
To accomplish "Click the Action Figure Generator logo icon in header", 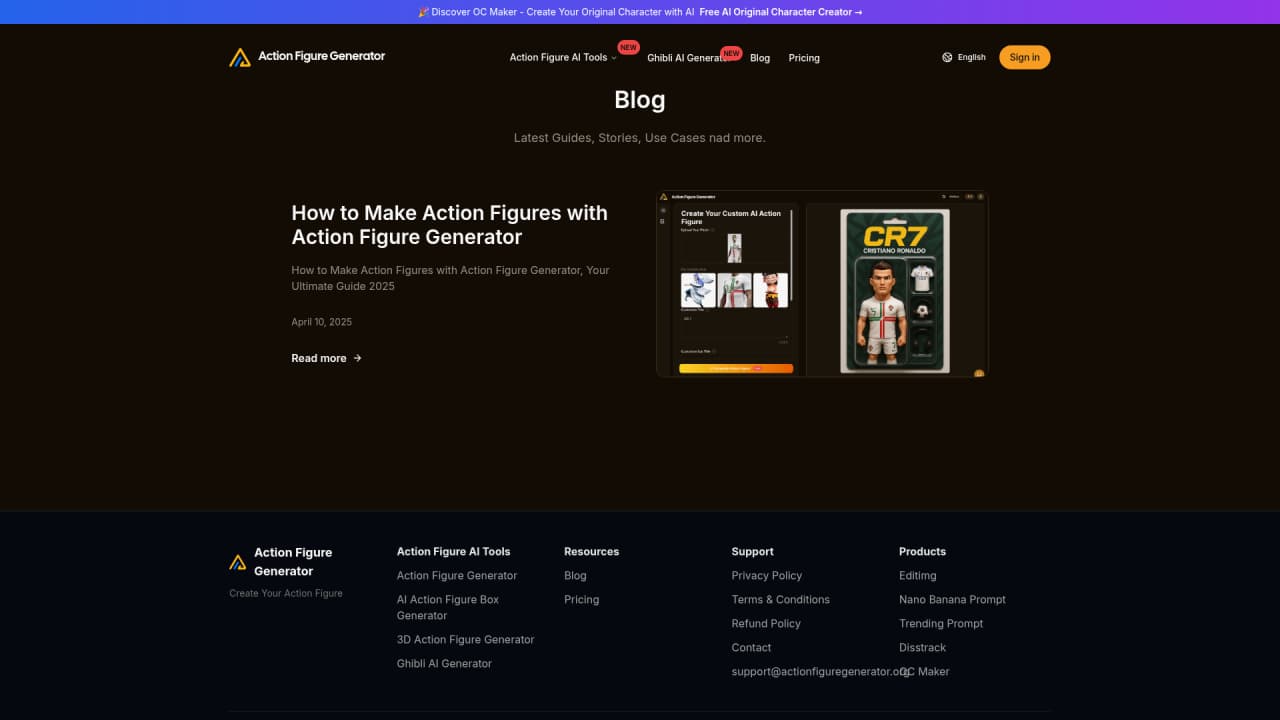I will pyautogui.click(x=240, y=57).
